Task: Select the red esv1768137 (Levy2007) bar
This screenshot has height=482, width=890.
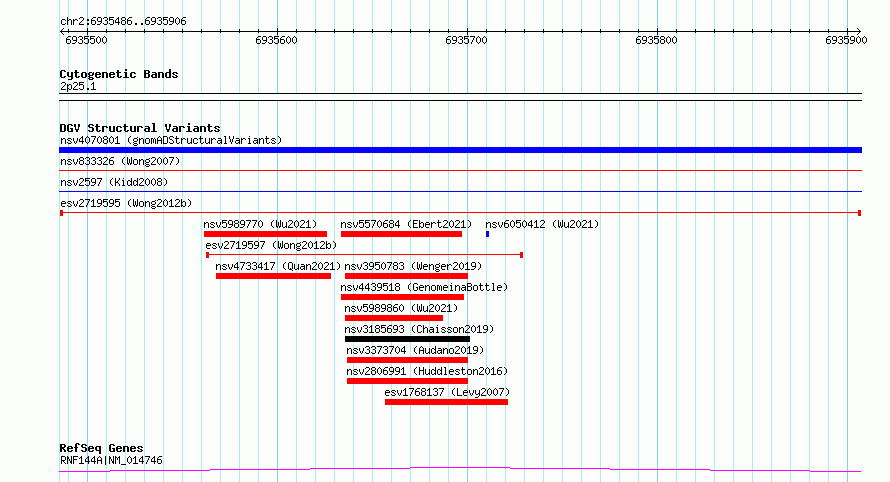Action: [x=446, y=402]
